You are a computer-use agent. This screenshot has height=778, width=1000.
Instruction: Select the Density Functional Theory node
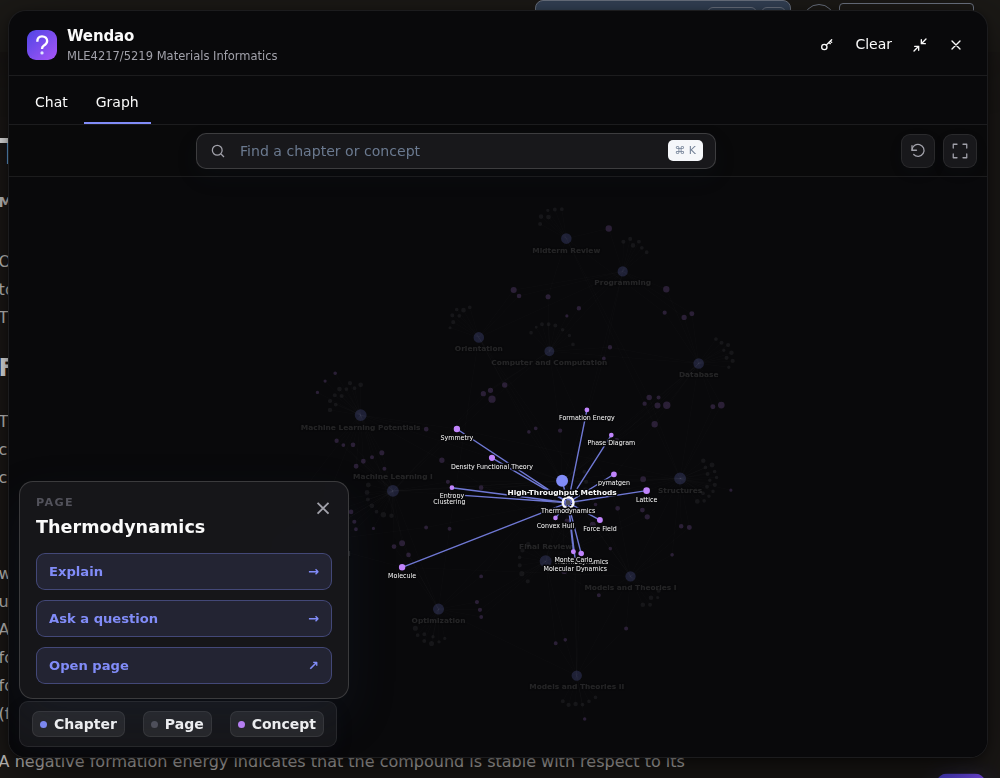pyautogui.click(x=492, y=458)
